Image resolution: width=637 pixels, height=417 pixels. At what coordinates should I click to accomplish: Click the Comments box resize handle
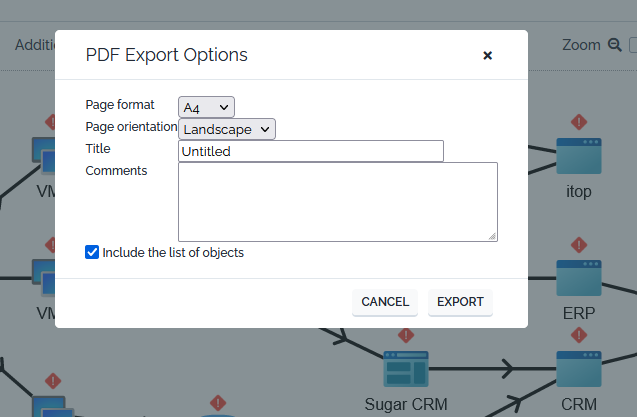tap(493, 236)
